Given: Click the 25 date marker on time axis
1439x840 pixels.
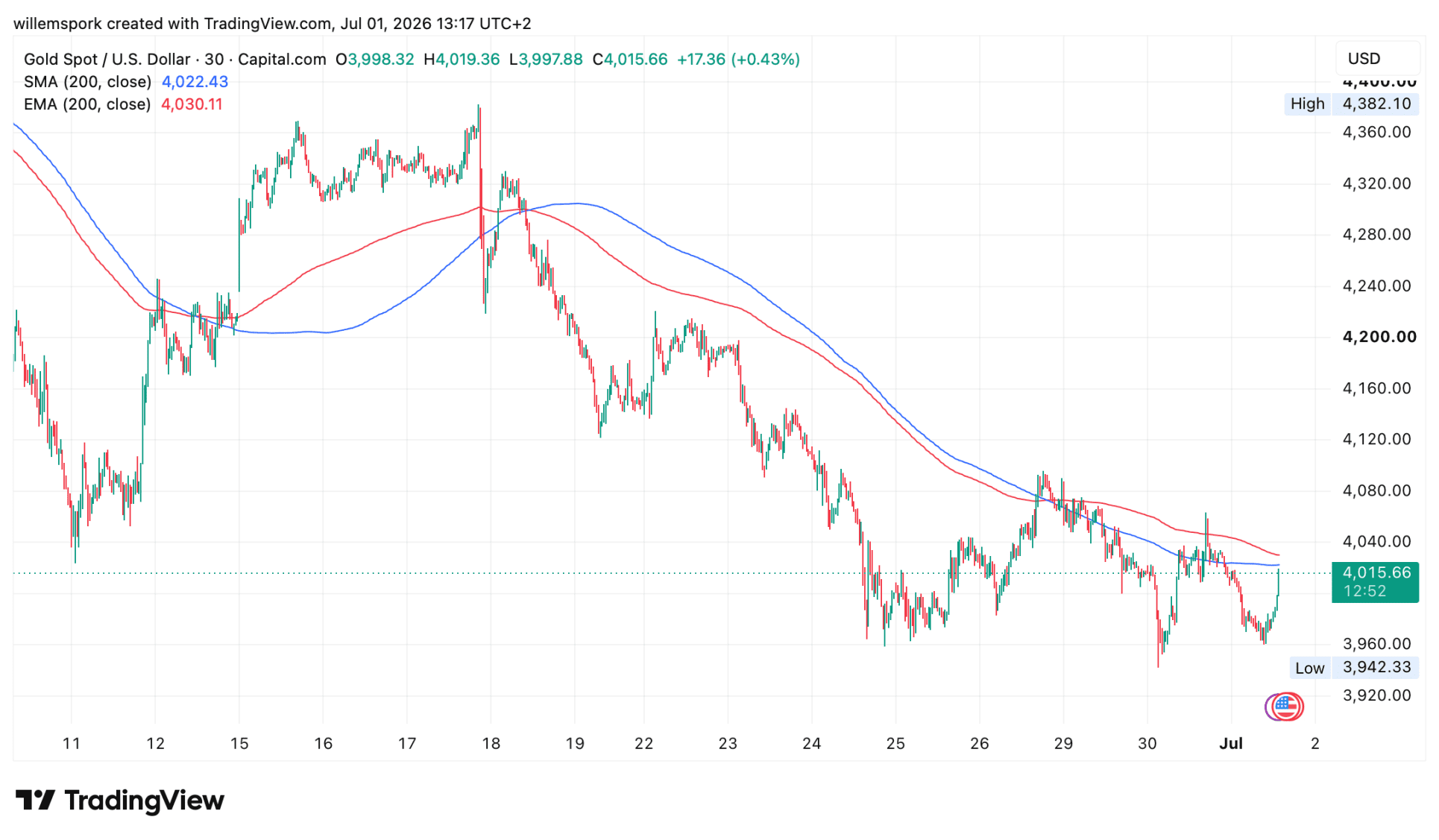Looking at the screenshot, I should (895, 743).
